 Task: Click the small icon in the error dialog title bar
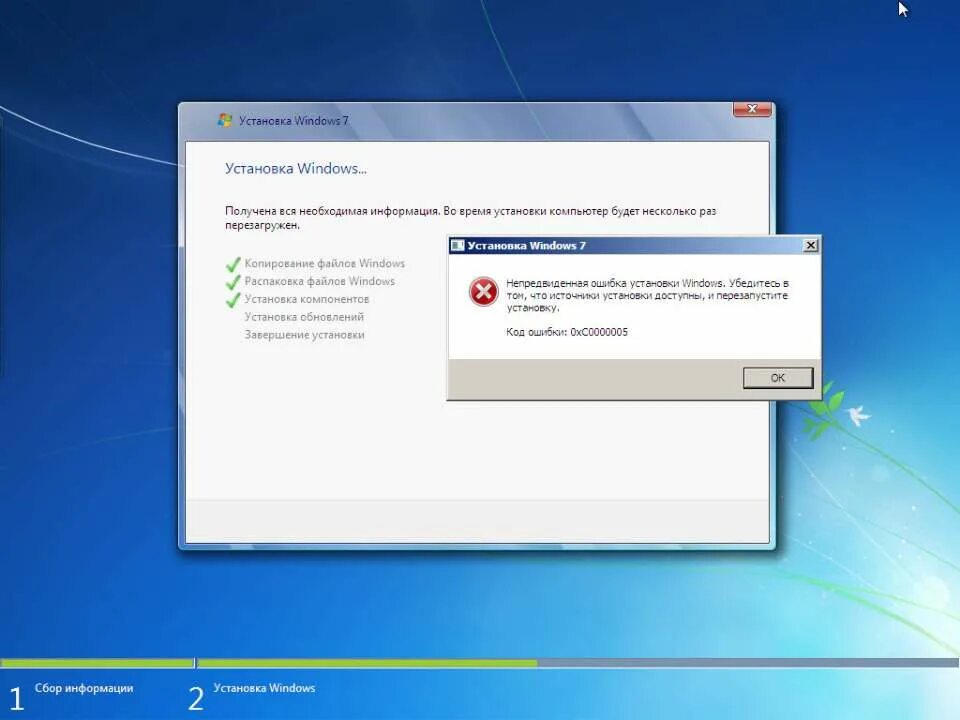coord(457,246)
